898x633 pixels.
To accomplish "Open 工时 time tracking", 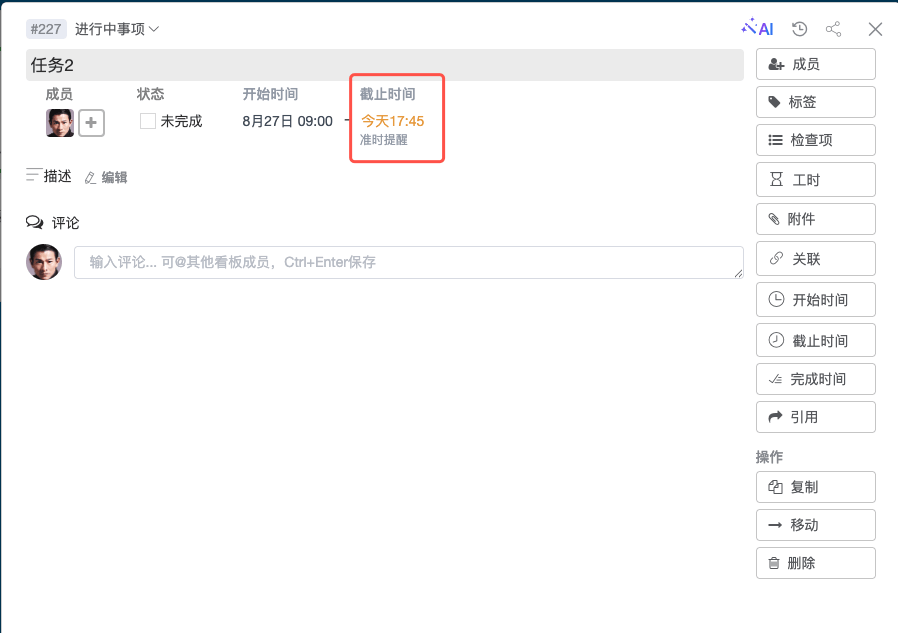I will [x=815, y=180].
